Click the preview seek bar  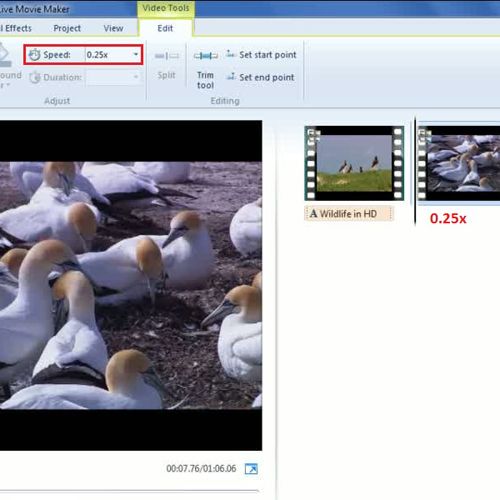(x=130, y=491)
